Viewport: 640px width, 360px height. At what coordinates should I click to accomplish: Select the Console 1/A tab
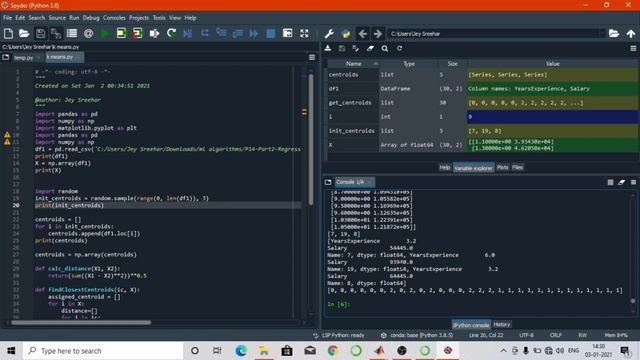pyautogui.click(x=354, y=182)
